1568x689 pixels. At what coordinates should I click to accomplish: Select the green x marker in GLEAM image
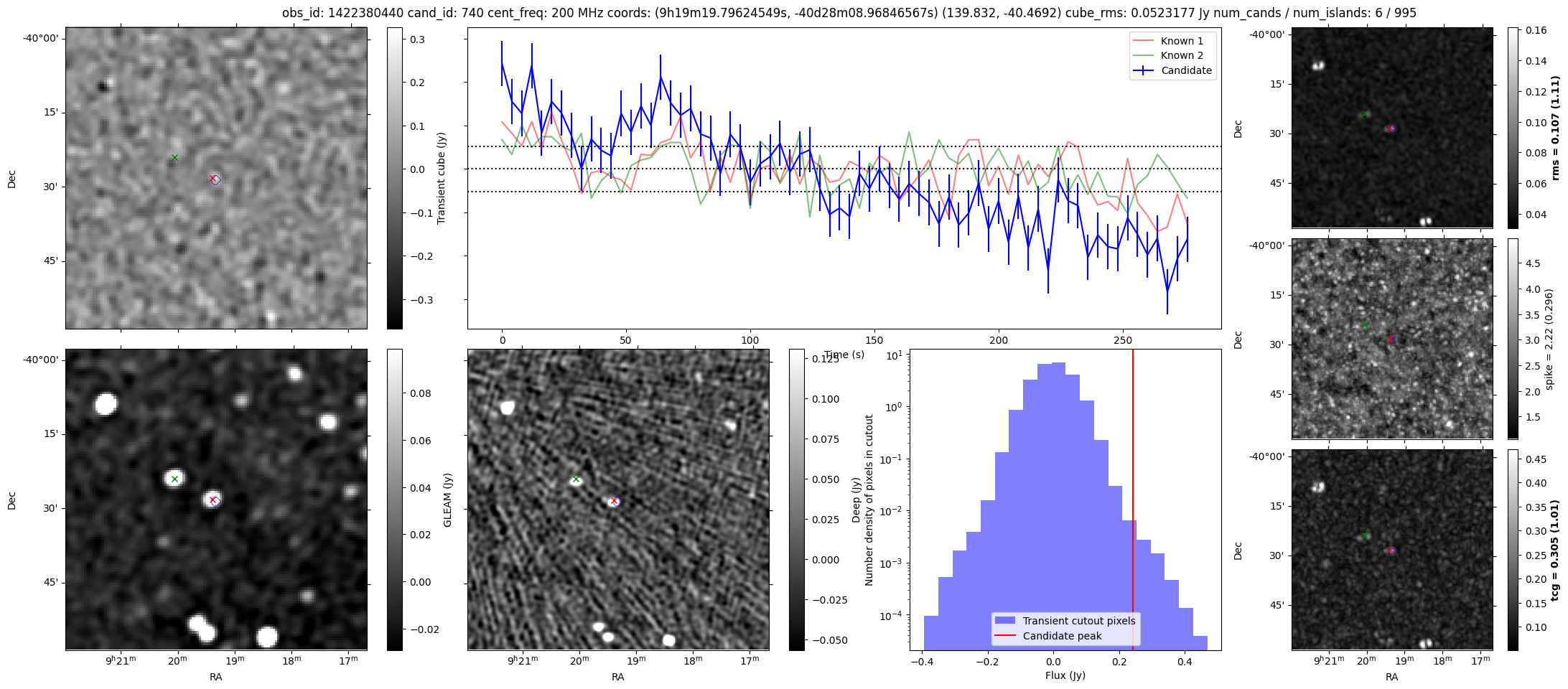(174, 479)
